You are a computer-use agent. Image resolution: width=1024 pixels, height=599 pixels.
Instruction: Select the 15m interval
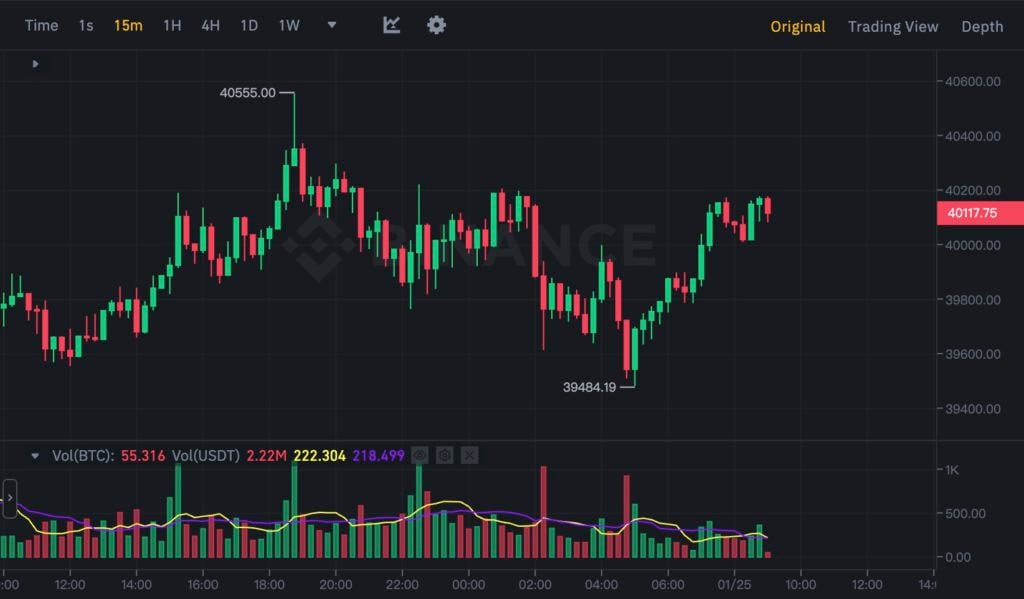128,26
